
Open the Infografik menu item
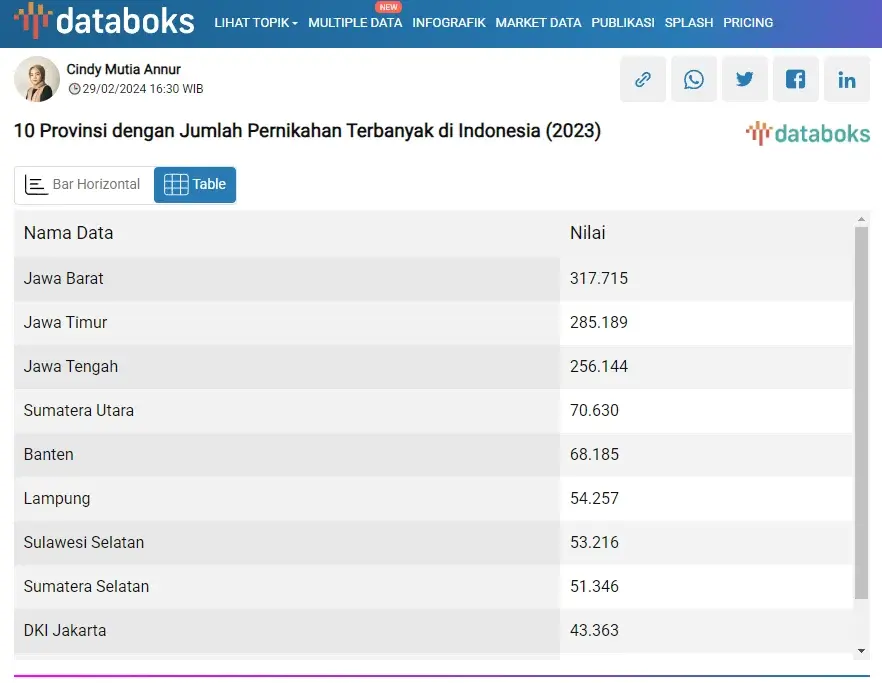point(449,23)
